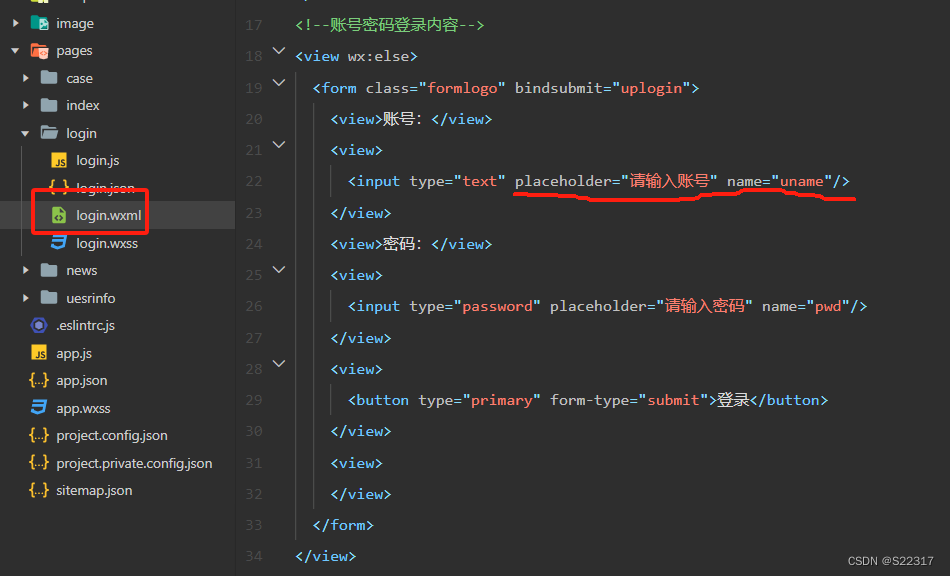Select the pages folder label
This screenshot has width=950, height=576.
[74, 51]
